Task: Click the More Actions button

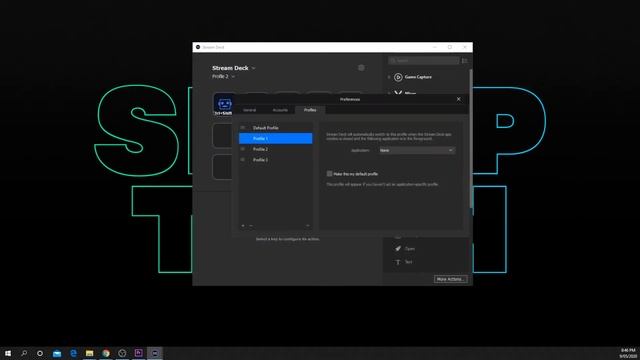Action: (451, 279)
